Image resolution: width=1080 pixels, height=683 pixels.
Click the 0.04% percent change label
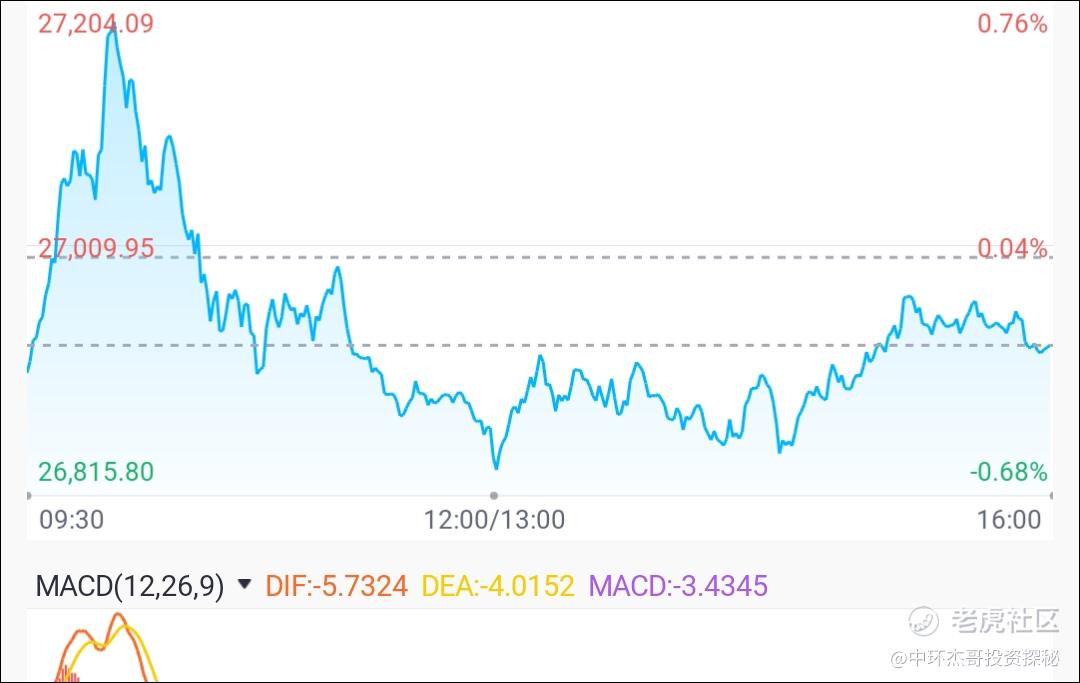click(1012, 248)
